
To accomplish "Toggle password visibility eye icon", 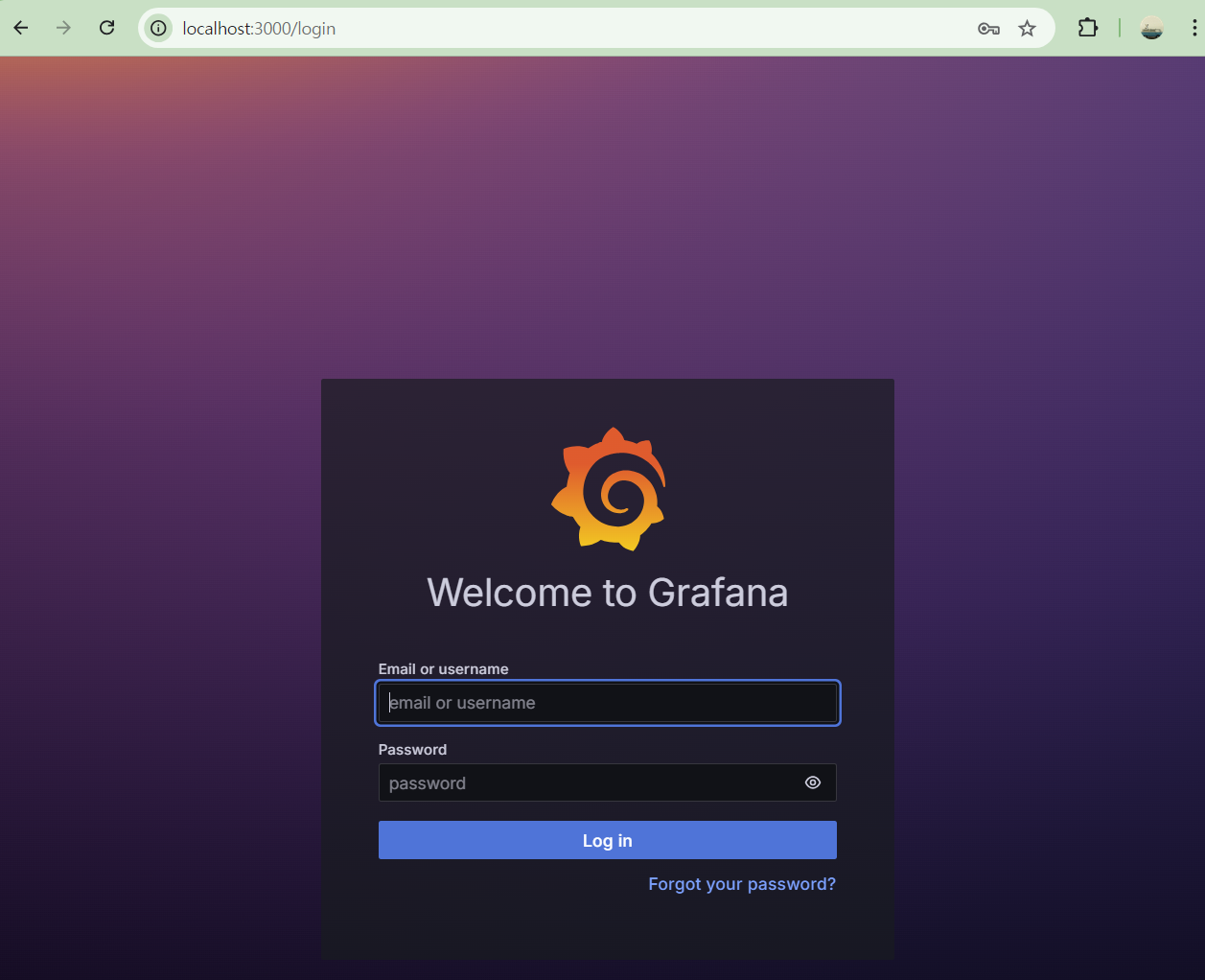I will click(813, 782).
